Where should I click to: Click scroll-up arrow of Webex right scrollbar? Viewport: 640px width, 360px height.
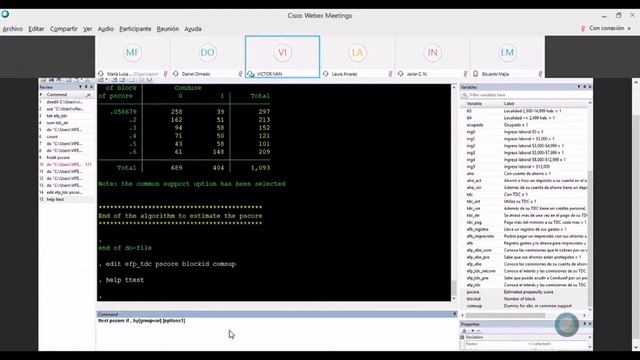coord(636,82)
